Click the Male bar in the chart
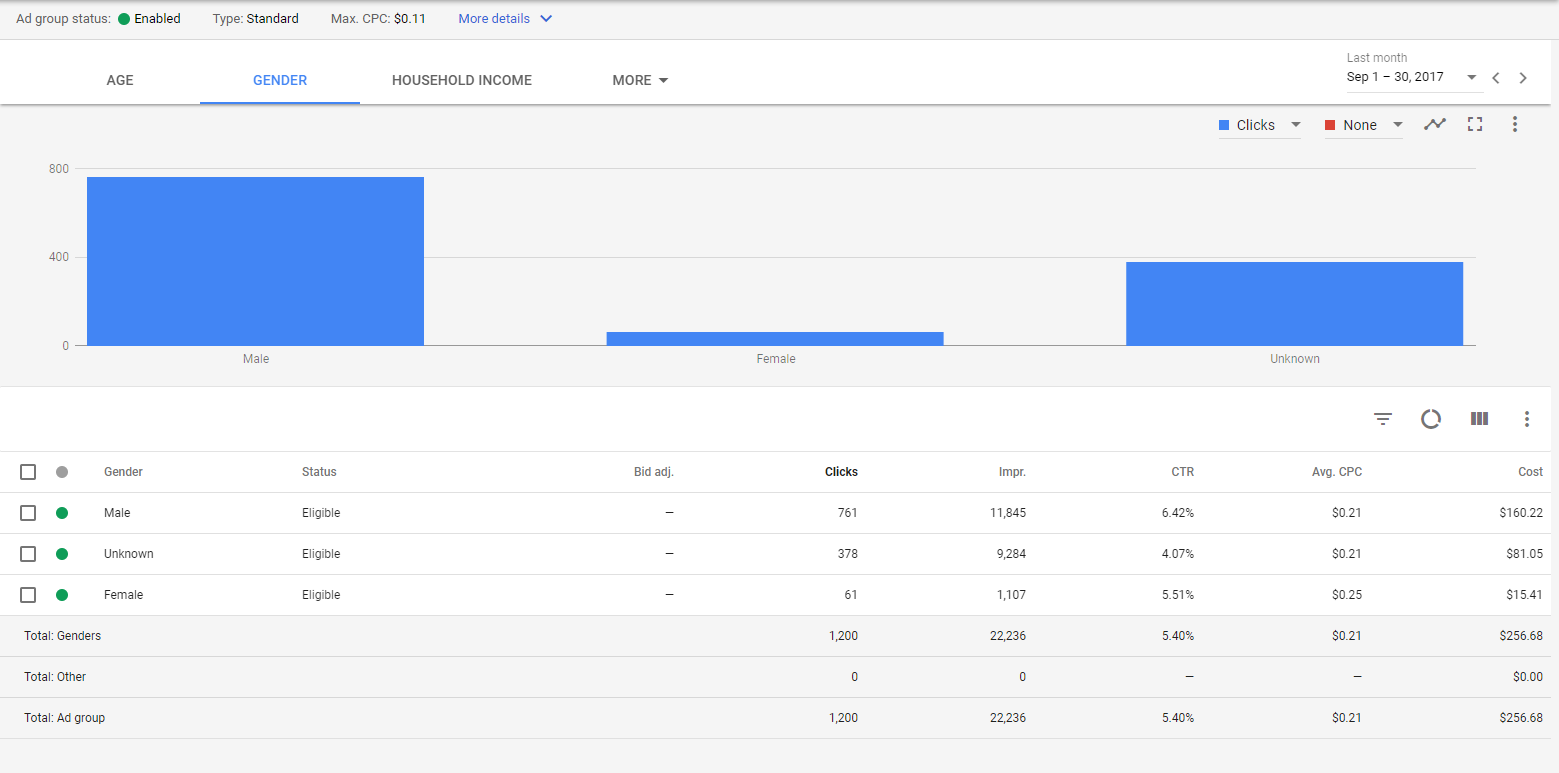1559x773 pixels. pyautogui.click(x=255, y=261)
